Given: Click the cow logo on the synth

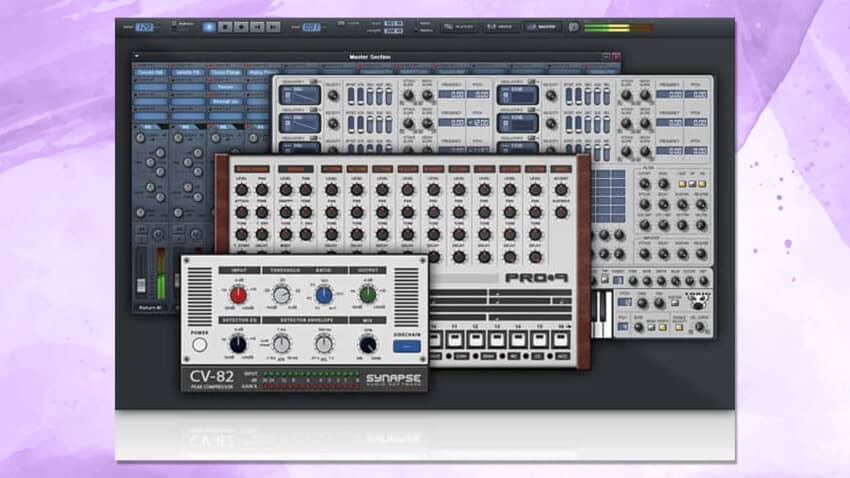Looking at the screenshot, I should [x=698, y=300].
